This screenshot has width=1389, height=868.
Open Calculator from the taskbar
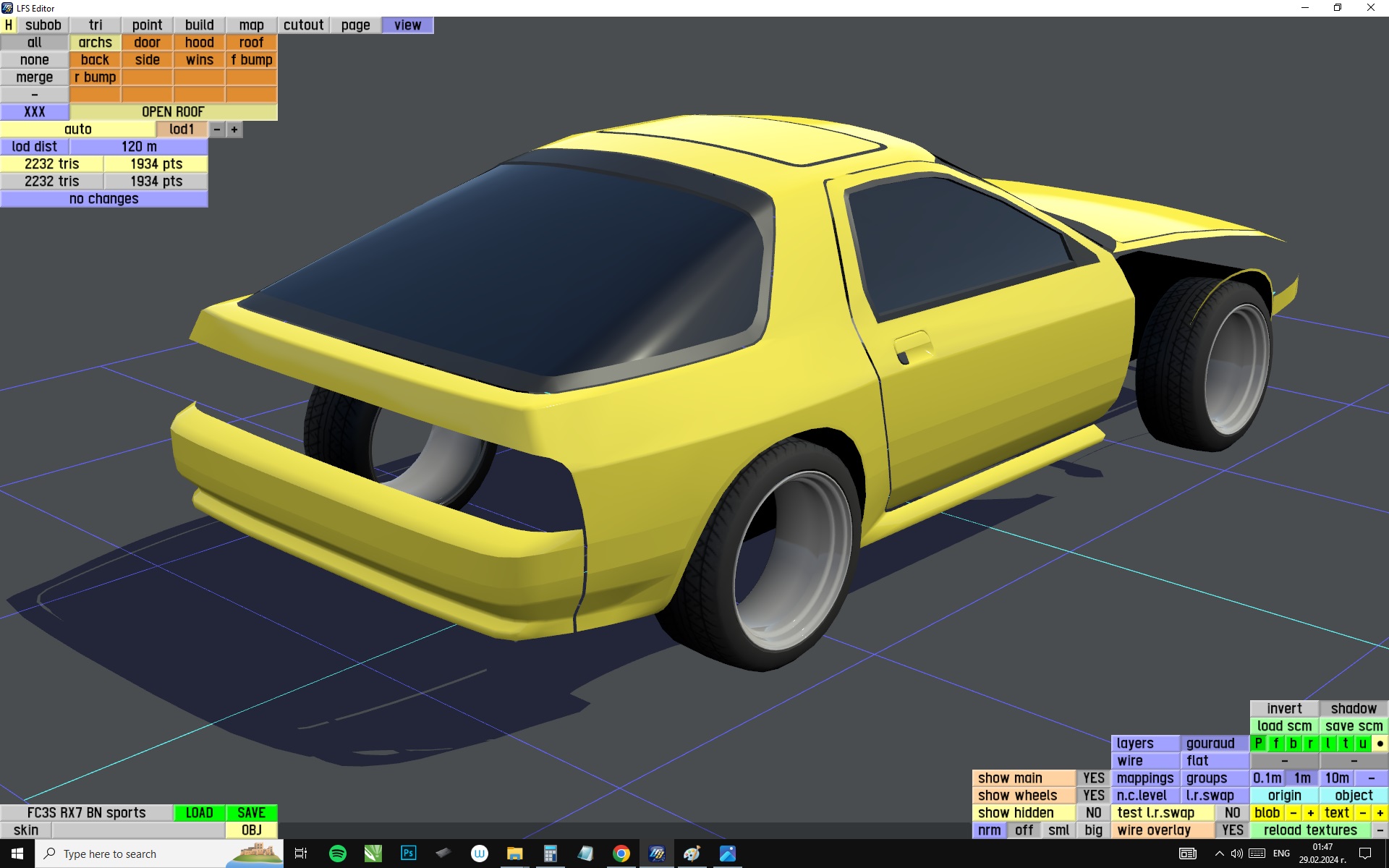(x=550, y=854)
